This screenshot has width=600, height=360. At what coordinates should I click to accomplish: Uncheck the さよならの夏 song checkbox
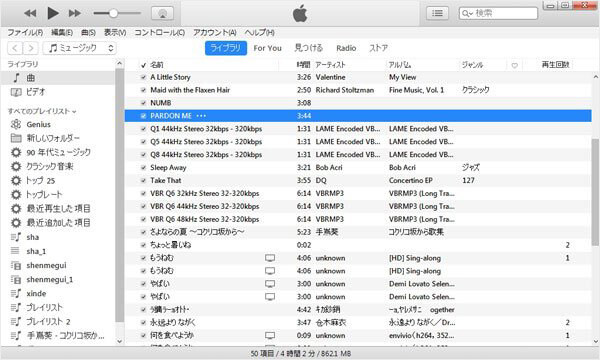(x=143, y=232)
